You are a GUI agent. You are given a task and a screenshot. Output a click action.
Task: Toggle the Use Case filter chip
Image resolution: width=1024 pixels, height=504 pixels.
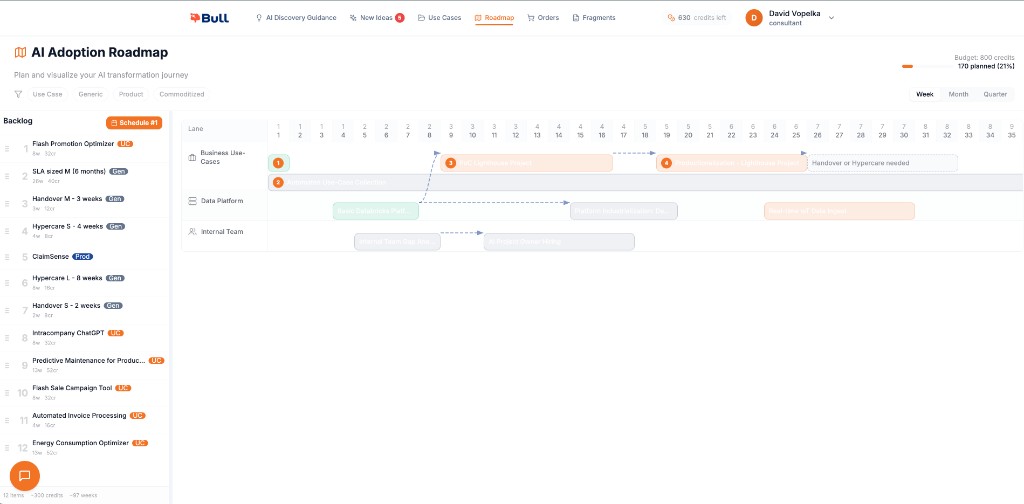coord(47,94)
